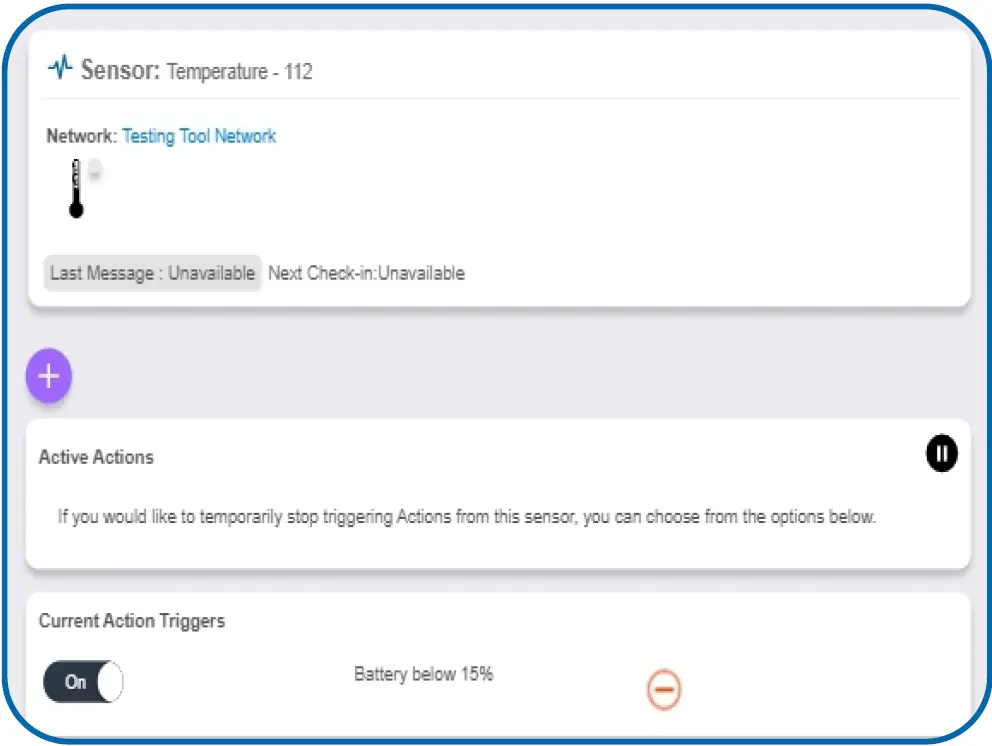Select the Temperature - 112 sensor name
Viewport: 992px width, 746px height.
click(239, 72)
